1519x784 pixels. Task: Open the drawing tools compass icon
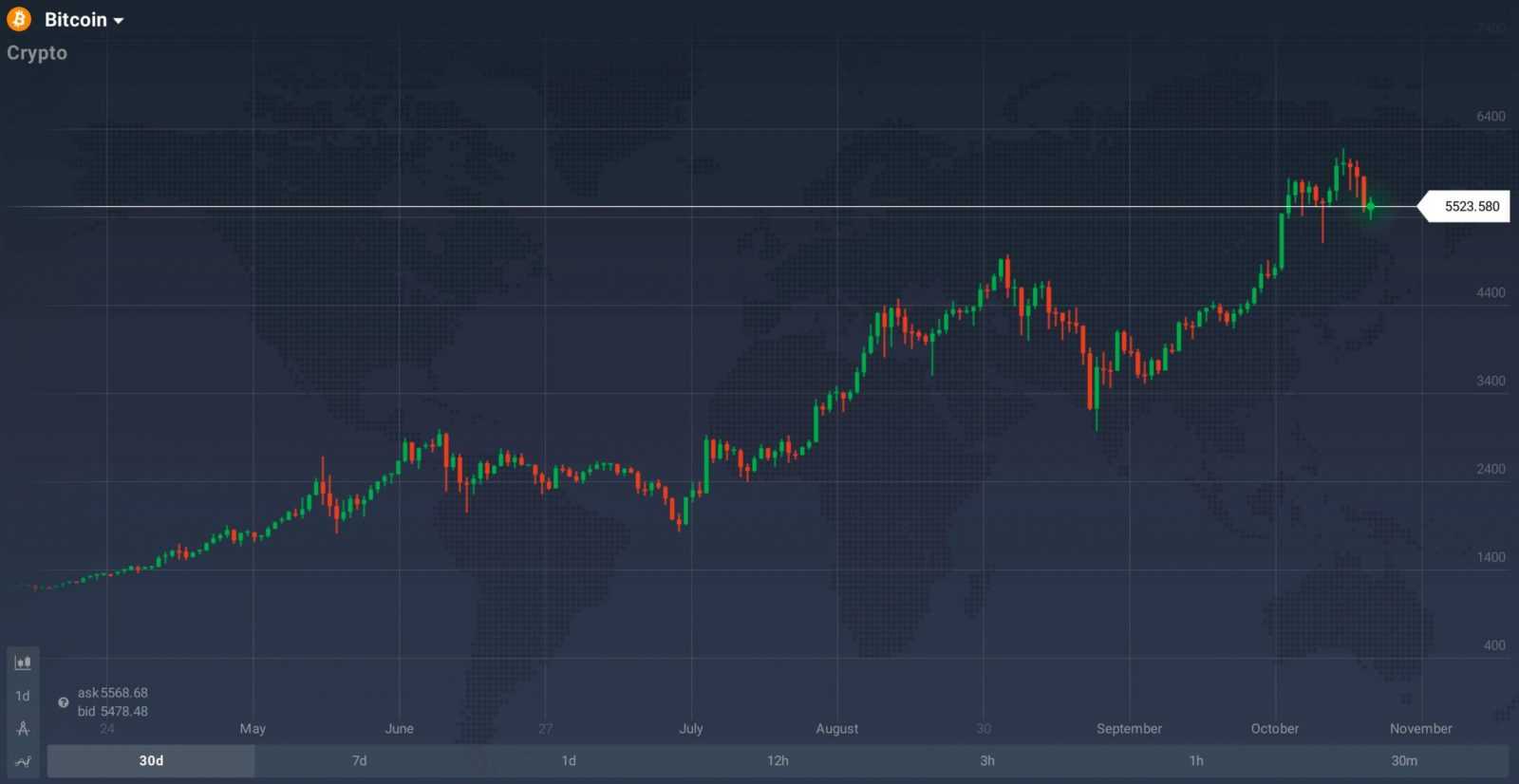[23, 728]
